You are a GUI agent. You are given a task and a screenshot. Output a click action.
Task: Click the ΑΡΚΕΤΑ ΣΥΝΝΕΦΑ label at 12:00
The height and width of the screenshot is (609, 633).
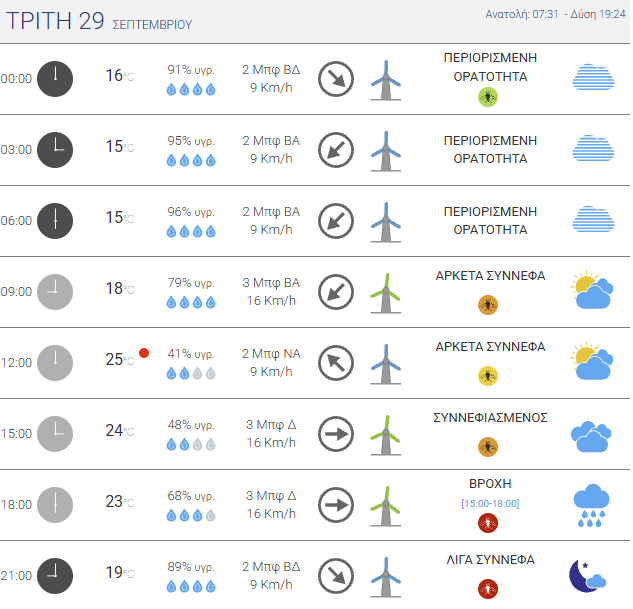point(490,347)
